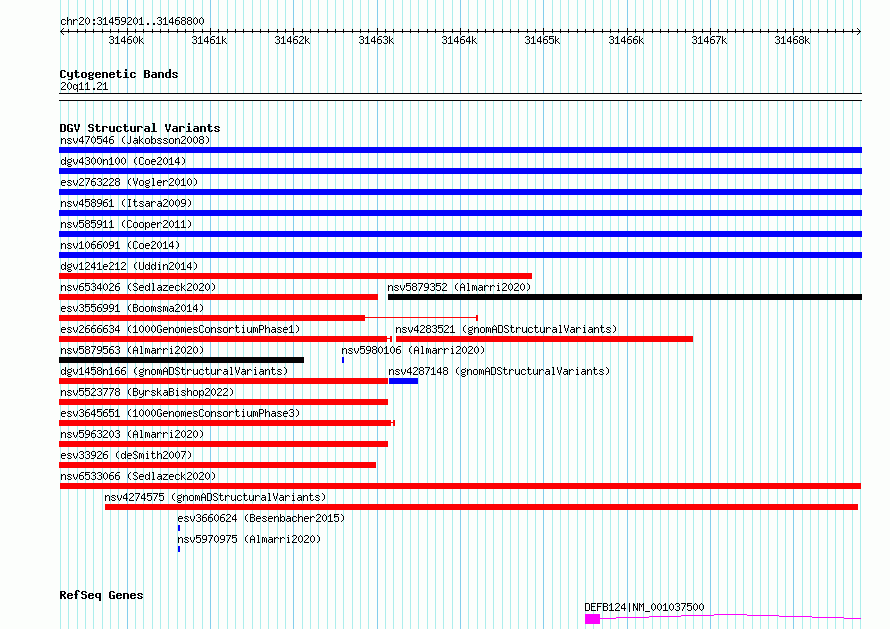Viewport: 890px width, 629px height.
Task: Click the nsv470546 (Jakobsson2008) variant label
Action: click(x=135, y=140)
